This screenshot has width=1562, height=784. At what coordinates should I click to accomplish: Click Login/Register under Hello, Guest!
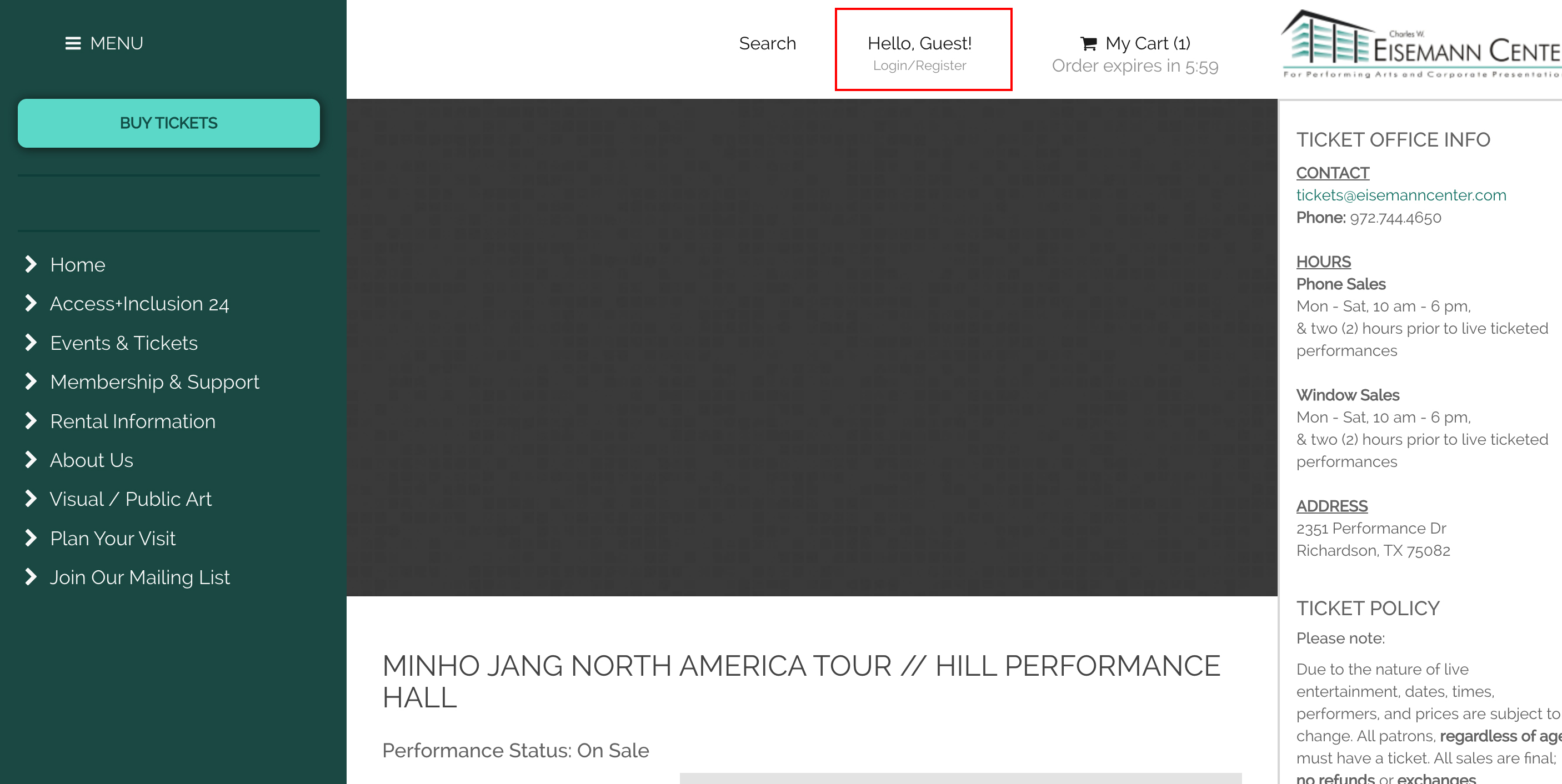pyautogui.click(x=919, y=66)
